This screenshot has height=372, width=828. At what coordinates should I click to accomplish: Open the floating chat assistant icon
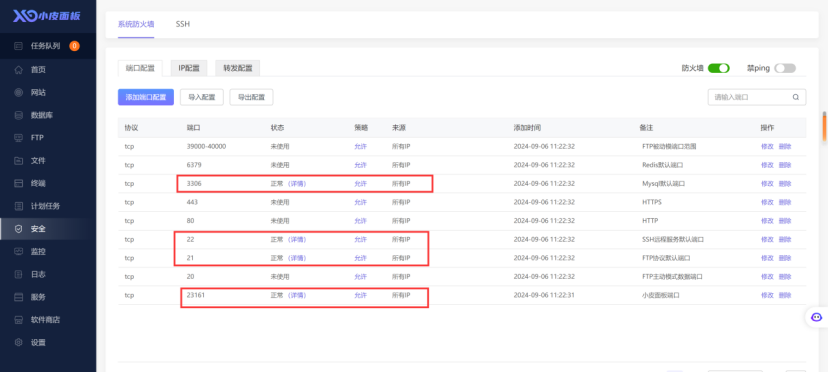point(816,317)
